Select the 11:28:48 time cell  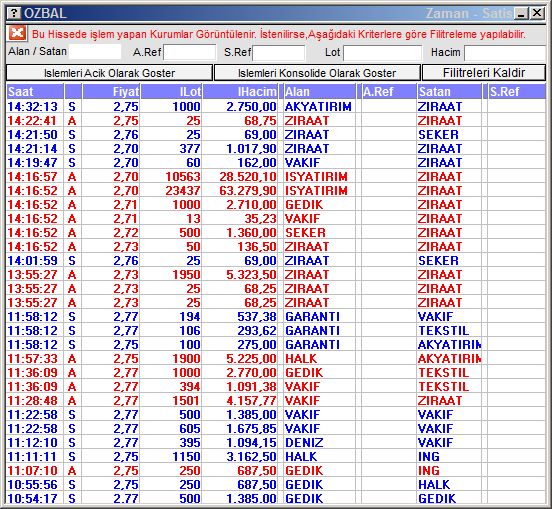point(32,401)
